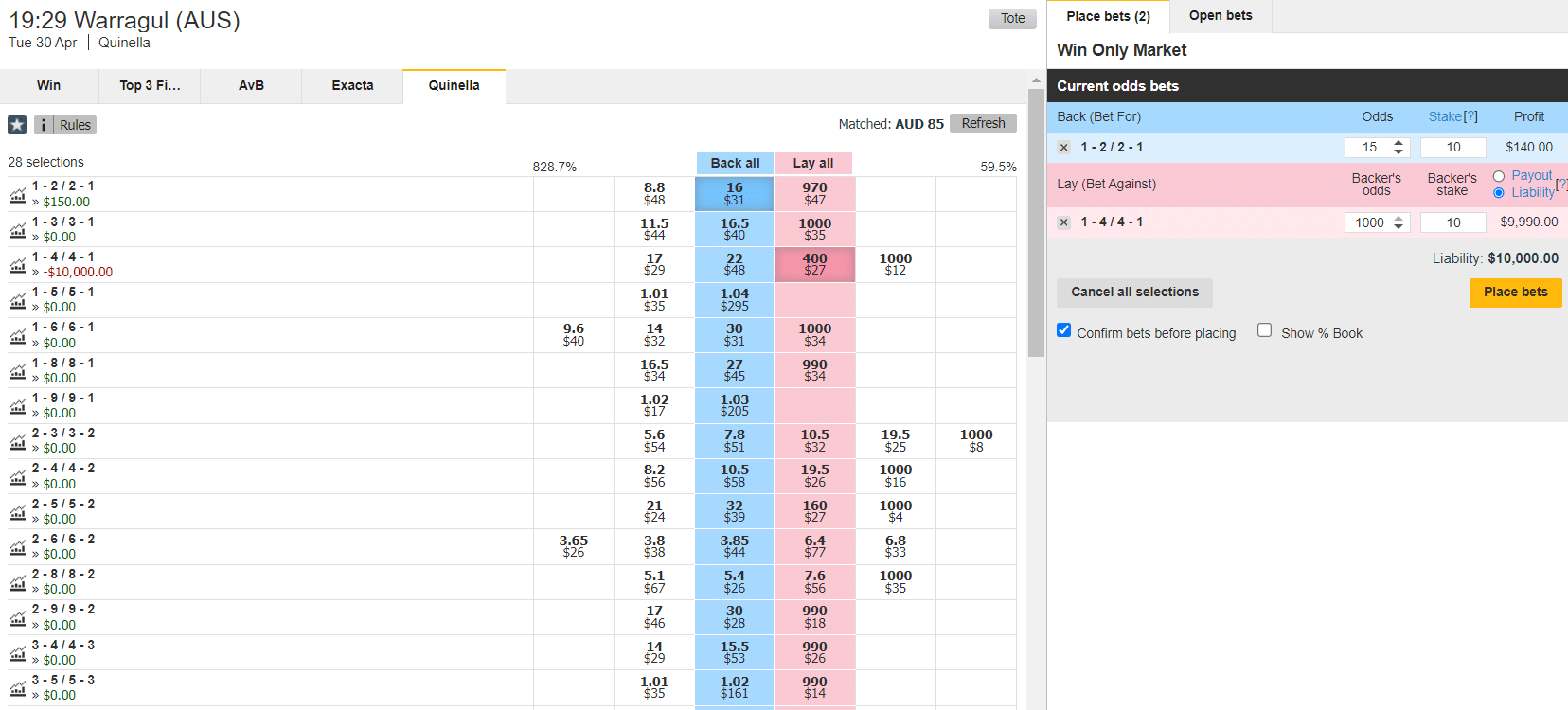This screenshot has height=710, width=1568.
Task: Edit the stake amount for the lay bet
Action: coord(1452,222)
